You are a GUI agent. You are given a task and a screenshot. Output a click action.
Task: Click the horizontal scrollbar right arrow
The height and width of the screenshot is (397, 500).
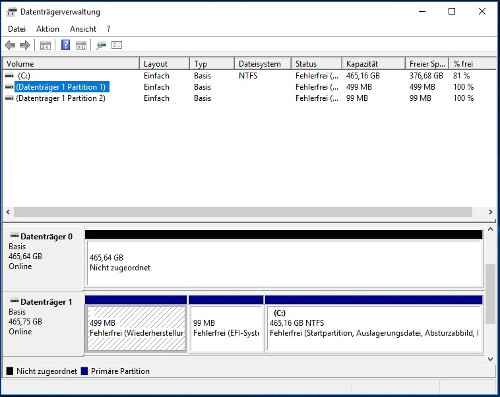(490, 212)
